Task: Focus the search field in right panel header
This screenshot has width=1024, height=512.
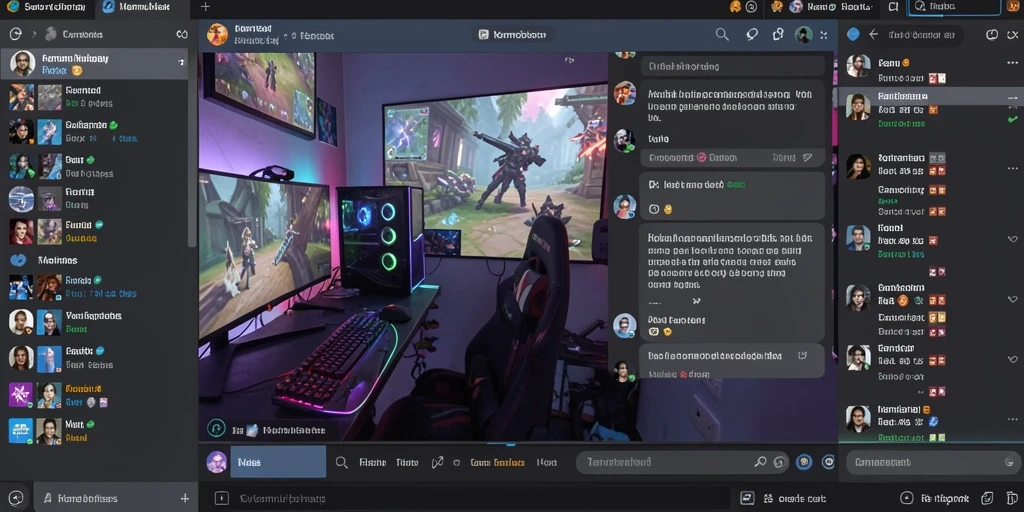Action: [921, 35]
